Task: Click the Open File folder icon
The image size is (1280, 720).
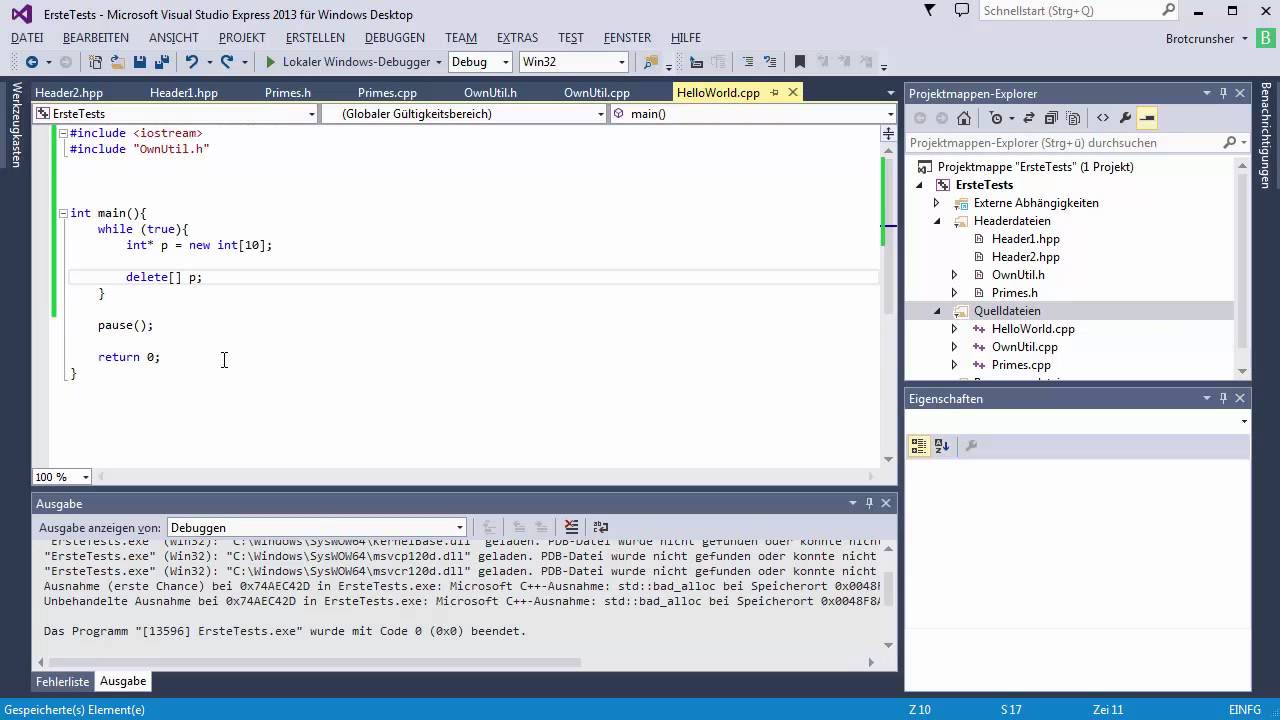Action: 117,62
